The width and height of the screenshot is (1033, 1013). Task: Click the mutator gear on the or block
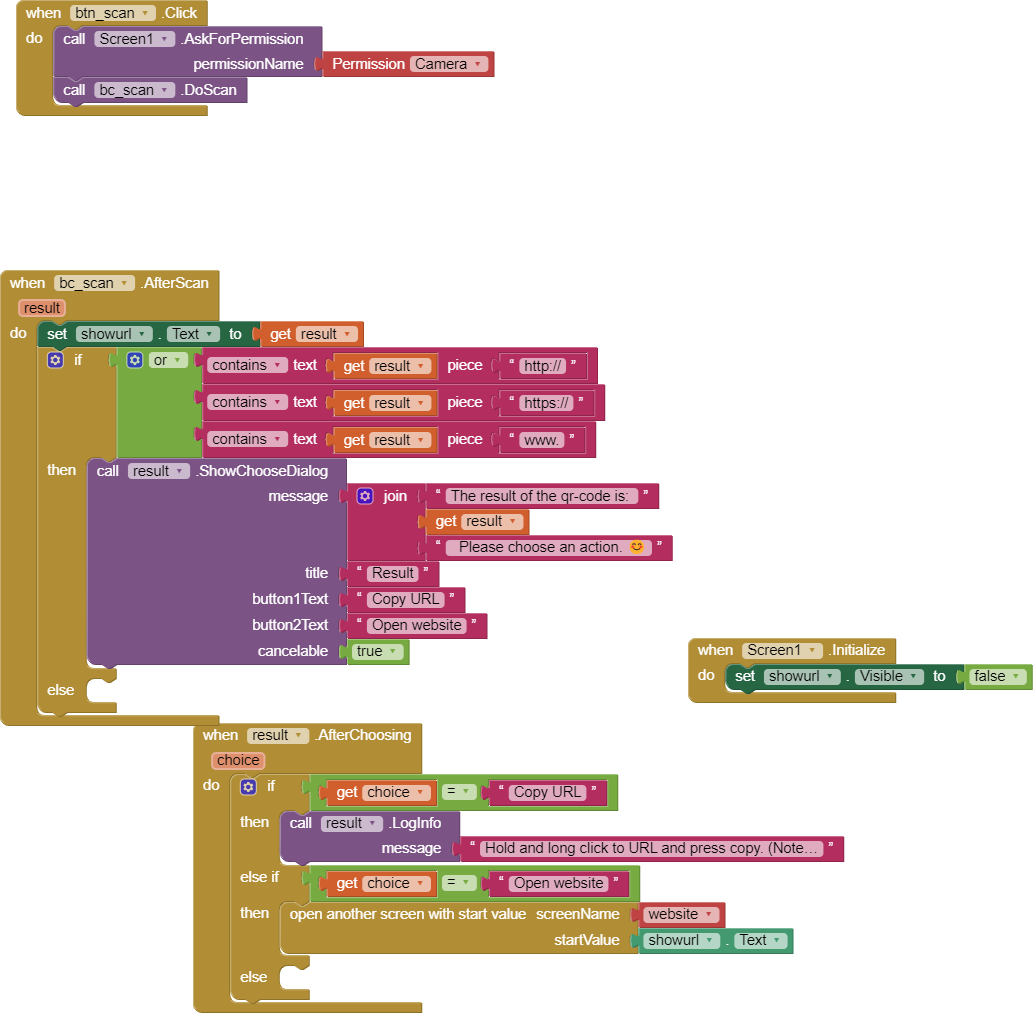(x=134, y=360)
